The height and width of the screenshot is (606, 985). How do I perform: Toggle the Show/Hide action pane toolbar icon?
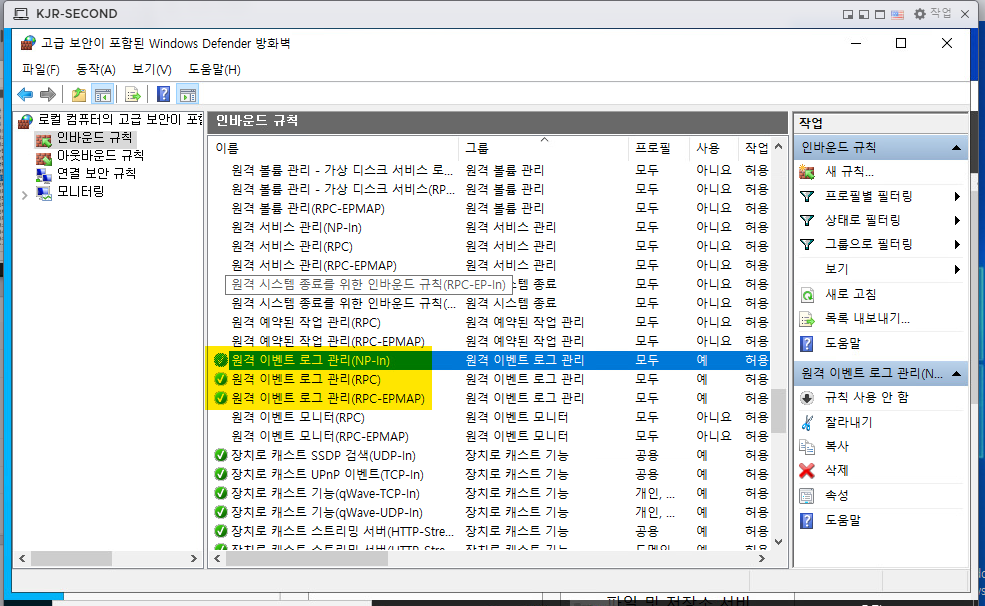point(187,95)
